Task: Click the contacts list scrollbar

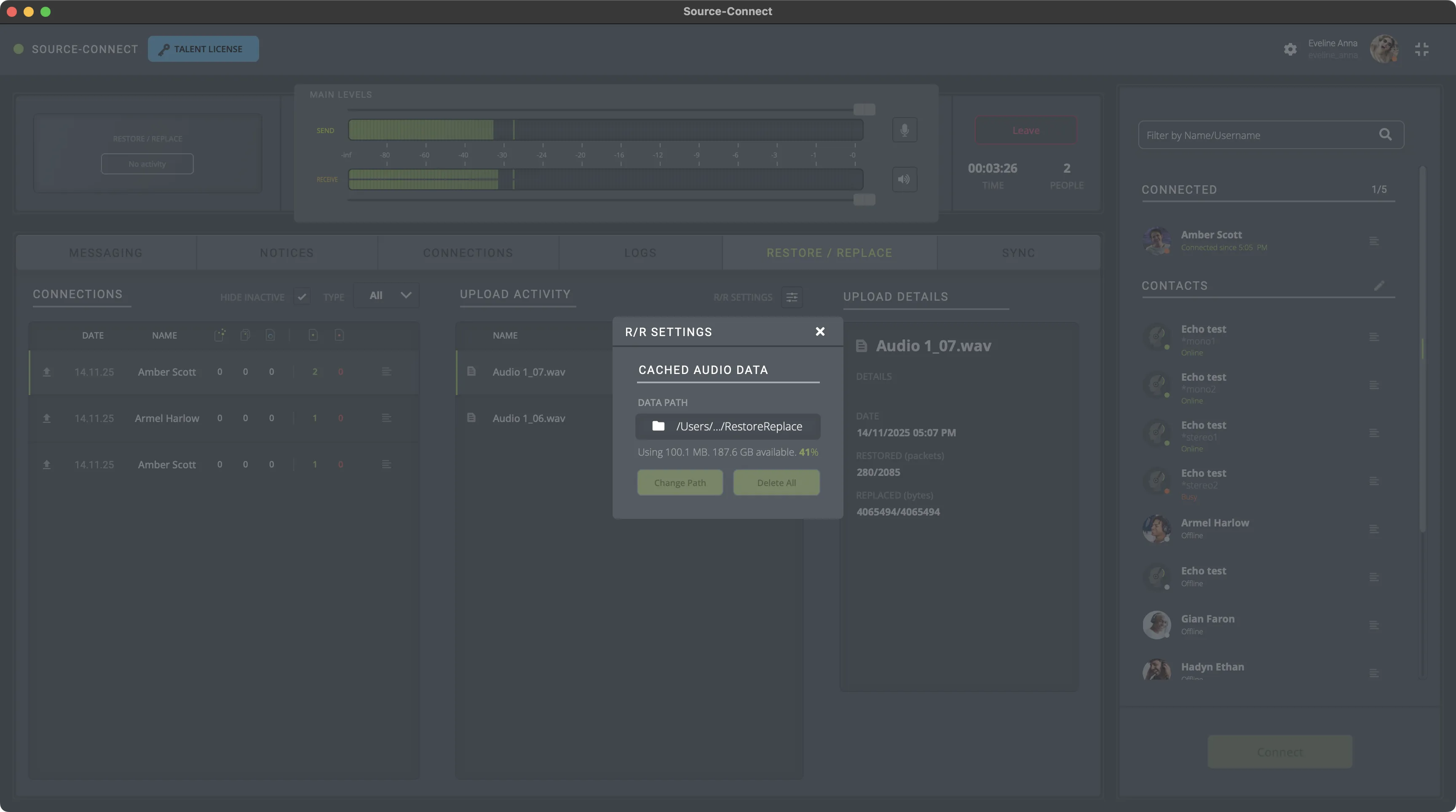Action: tap(1422, 349)
